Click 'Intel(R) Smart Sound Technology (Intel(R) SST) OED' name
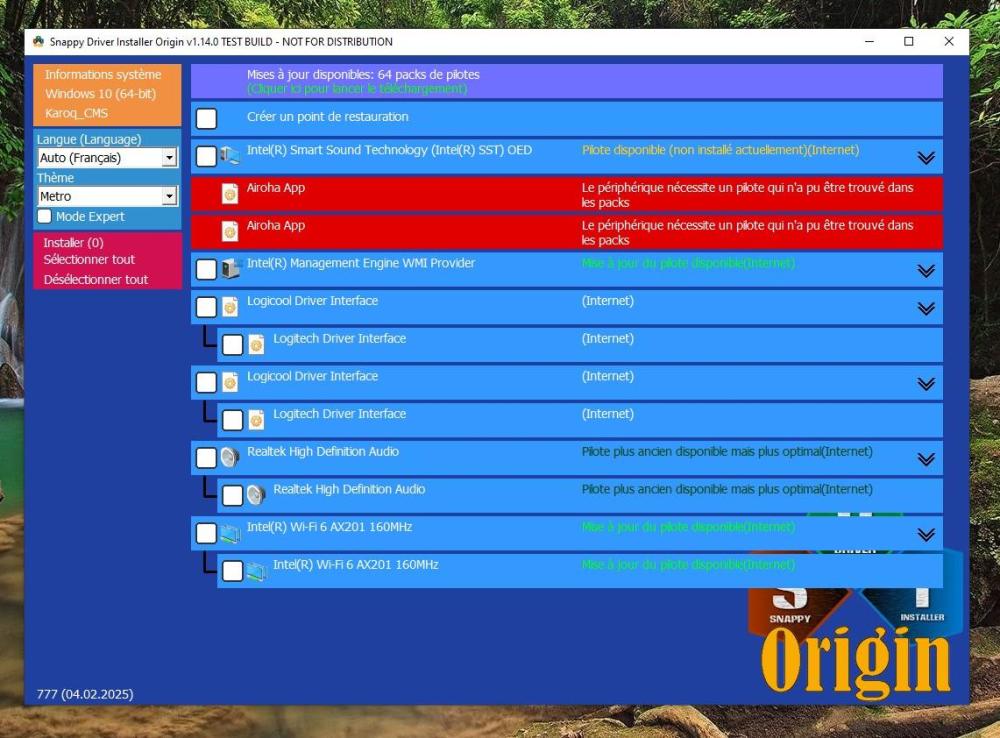This screenshot has width=1000, height=738. [389, 150]
